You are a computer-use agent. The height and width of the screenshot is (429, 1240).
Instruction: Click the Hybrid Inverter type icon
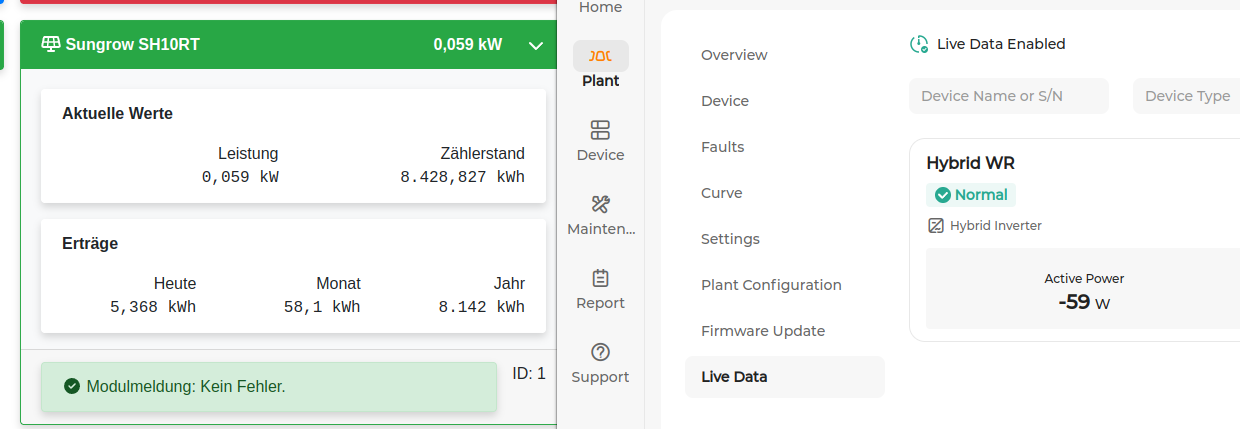(936, 226)
